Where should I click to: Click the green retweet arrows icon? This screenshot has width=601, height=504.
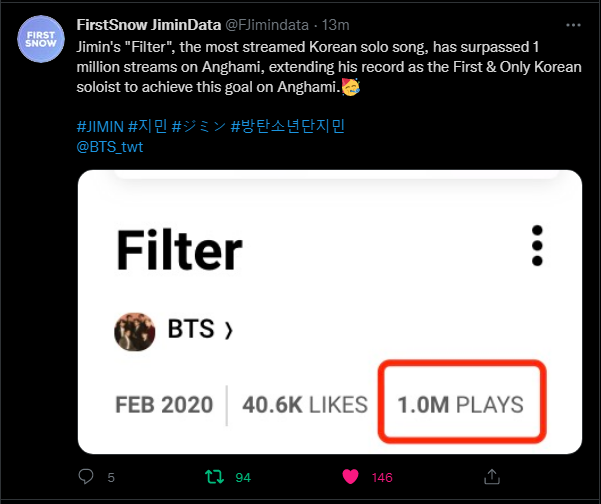click(214, 477)
